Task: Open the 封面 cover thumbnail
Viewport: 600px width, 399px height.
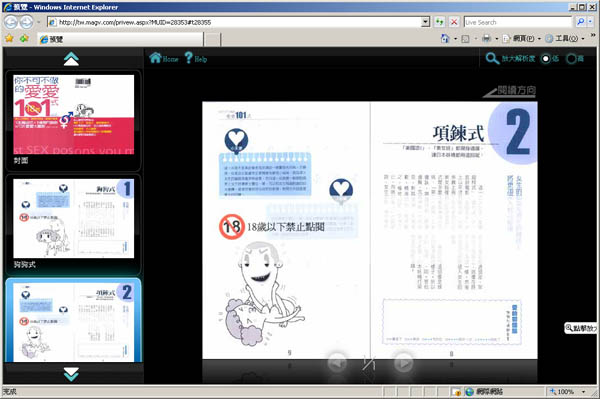Action: (x=73, y=115)
